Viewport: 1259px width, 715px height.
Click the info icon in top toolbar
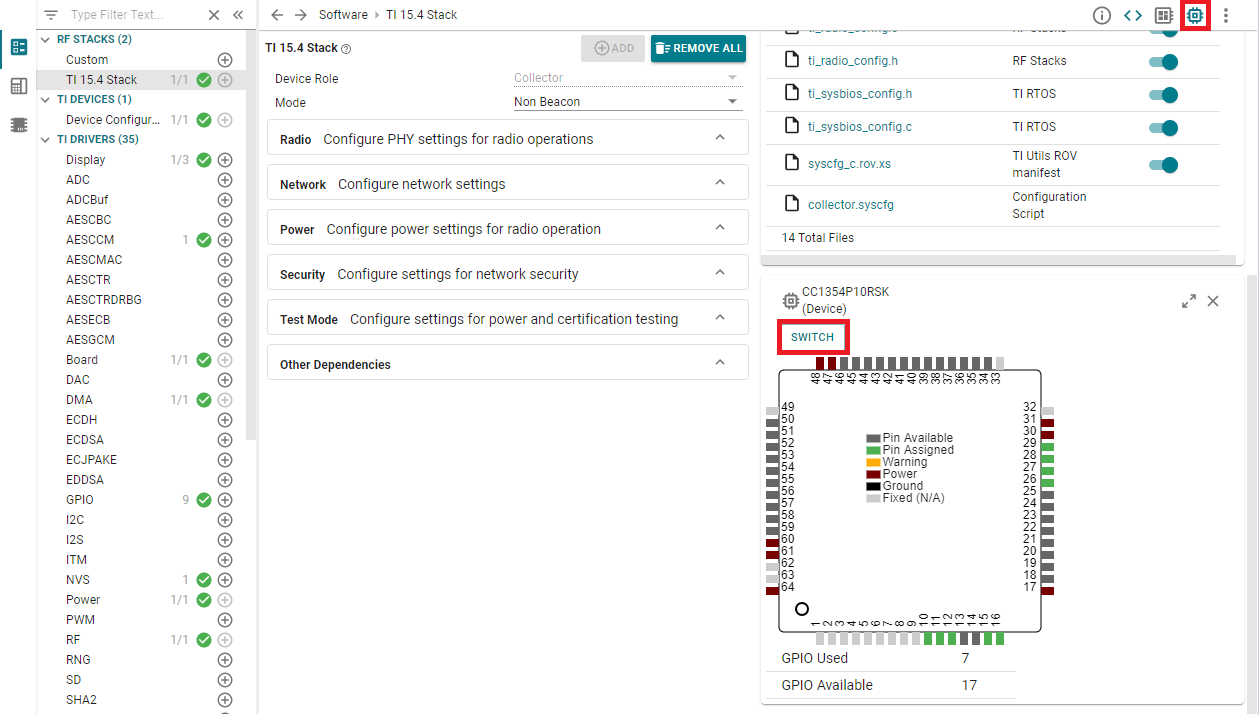click(1101, 15)
